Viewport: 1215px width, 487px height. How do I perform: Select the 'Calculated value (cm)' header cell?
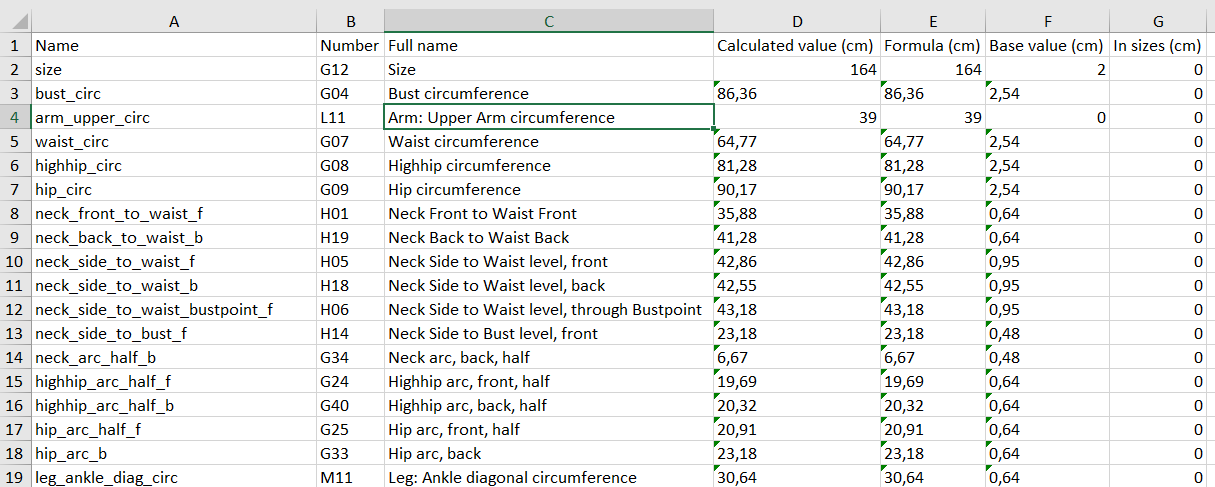click(x=797, y=45)
